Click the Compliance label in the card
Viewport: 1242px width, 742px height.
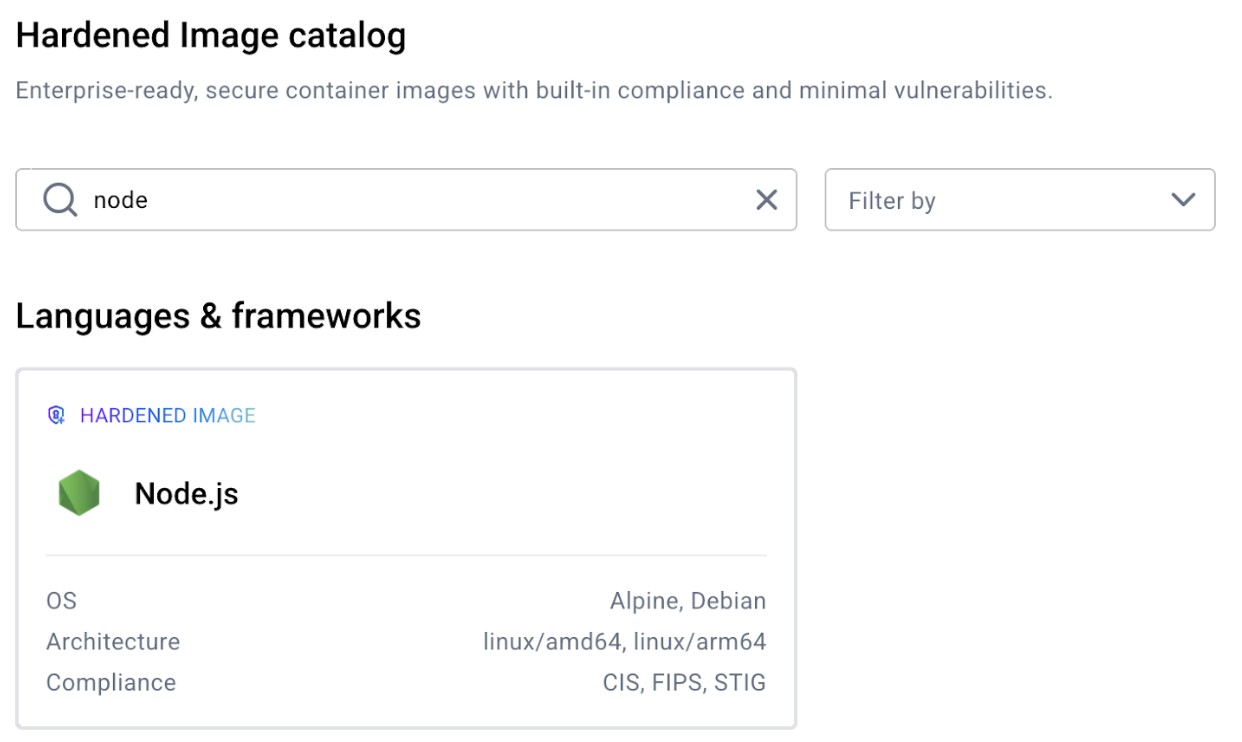point(111,683)
